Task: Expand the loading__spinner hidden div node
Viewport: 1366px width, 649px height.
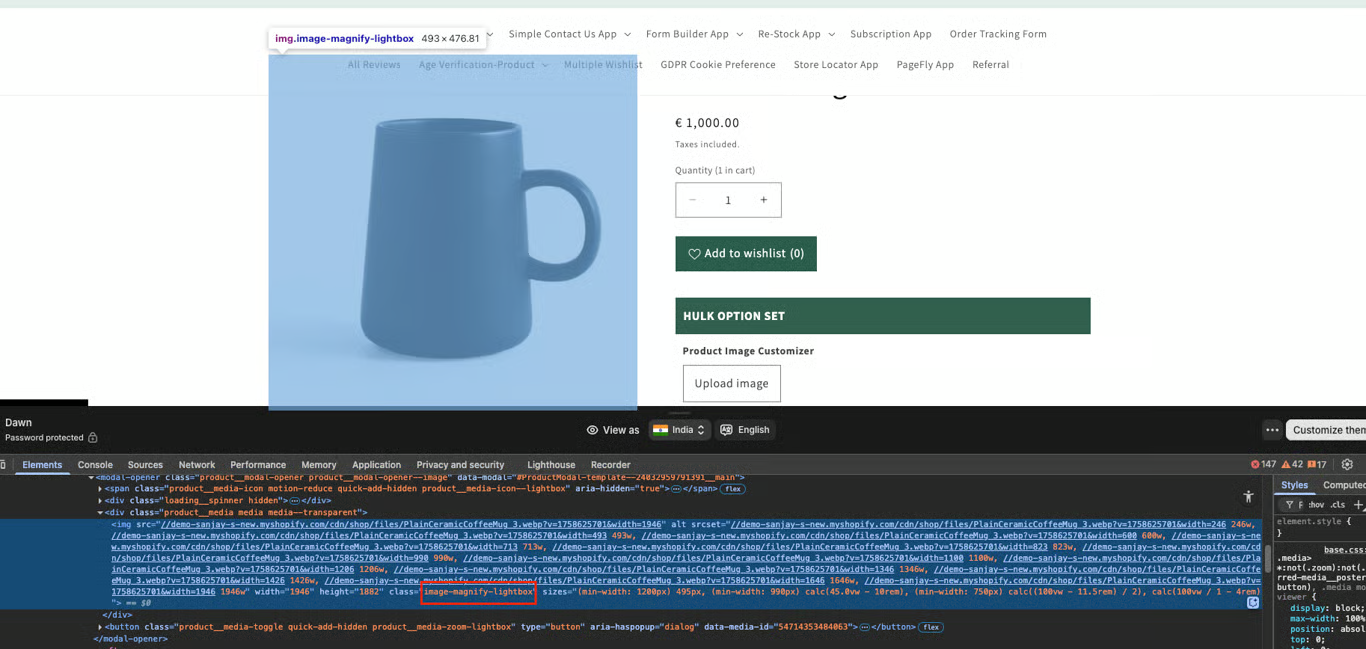Action: pos(100,501)
